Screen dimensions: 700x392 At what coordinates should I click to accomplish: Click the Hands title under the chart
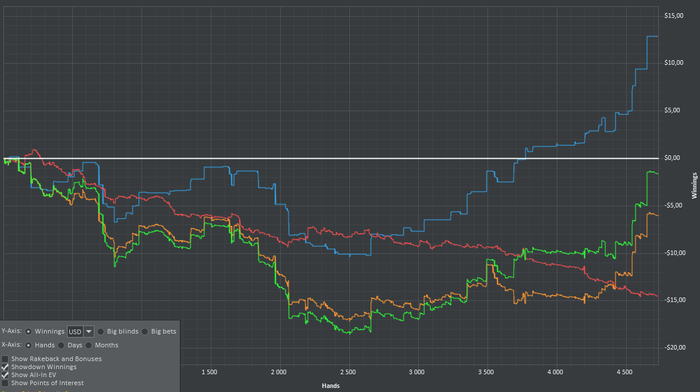pyautogui.click(x=331, y=386)
